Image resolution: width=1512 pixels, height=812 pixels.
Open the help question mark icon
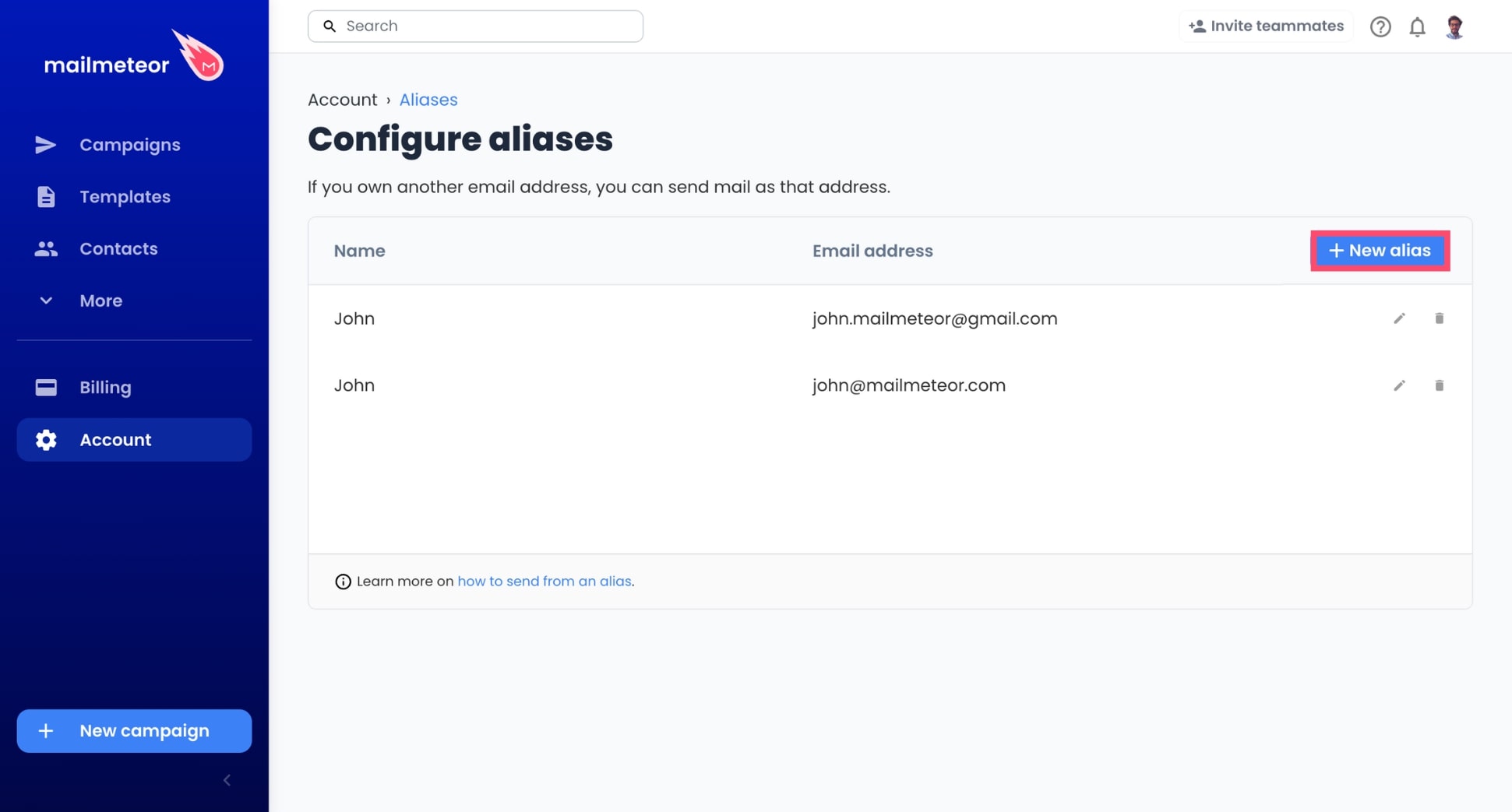1380,26
